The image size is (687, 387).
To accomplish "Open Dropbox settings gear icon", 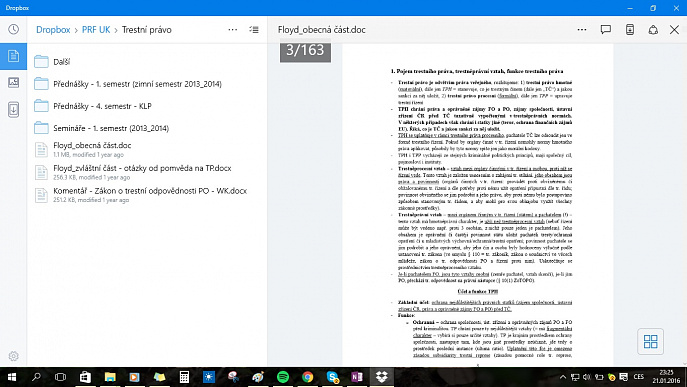I will pyautogui.click(x=14, y=356).
